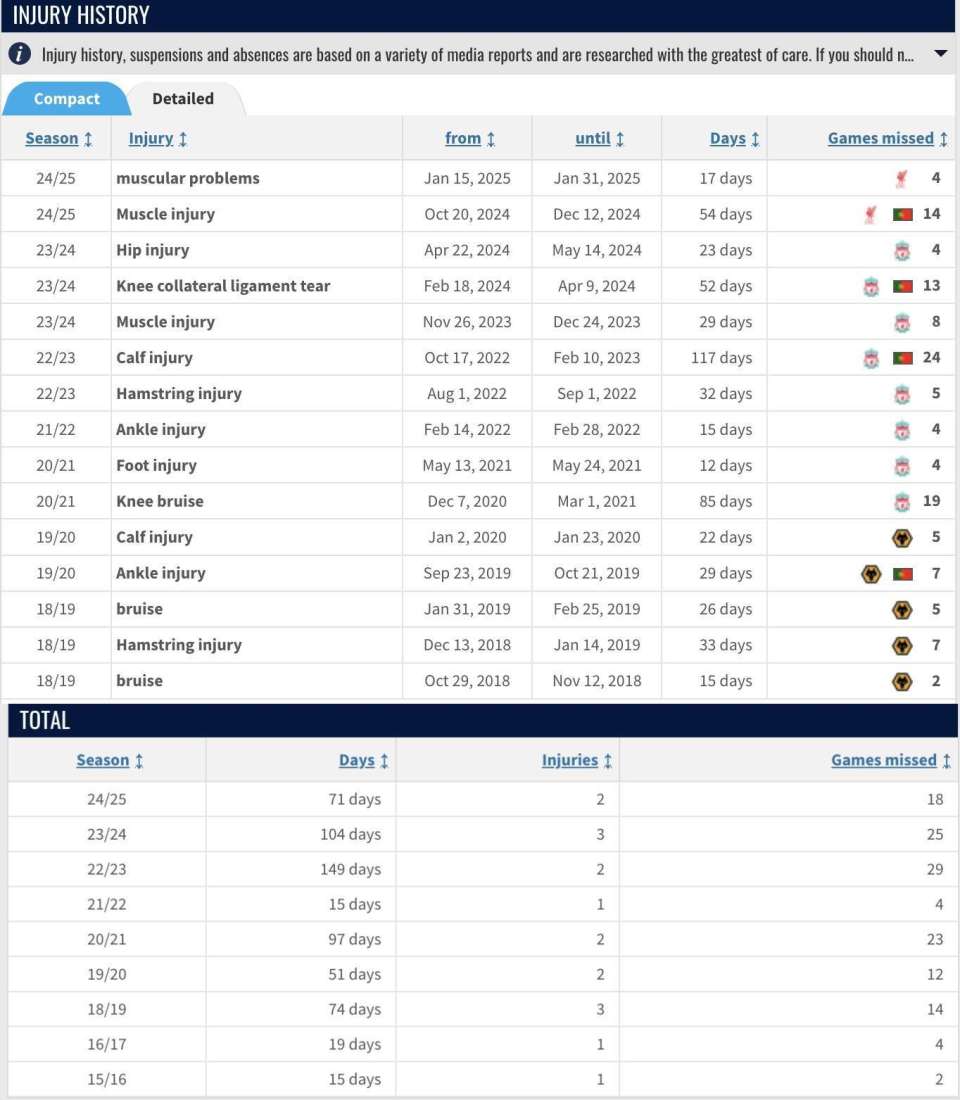Click the 'Nov 12, 2018' until date
Viewport: 960px width, 1100px height.
tap(596, 681)
